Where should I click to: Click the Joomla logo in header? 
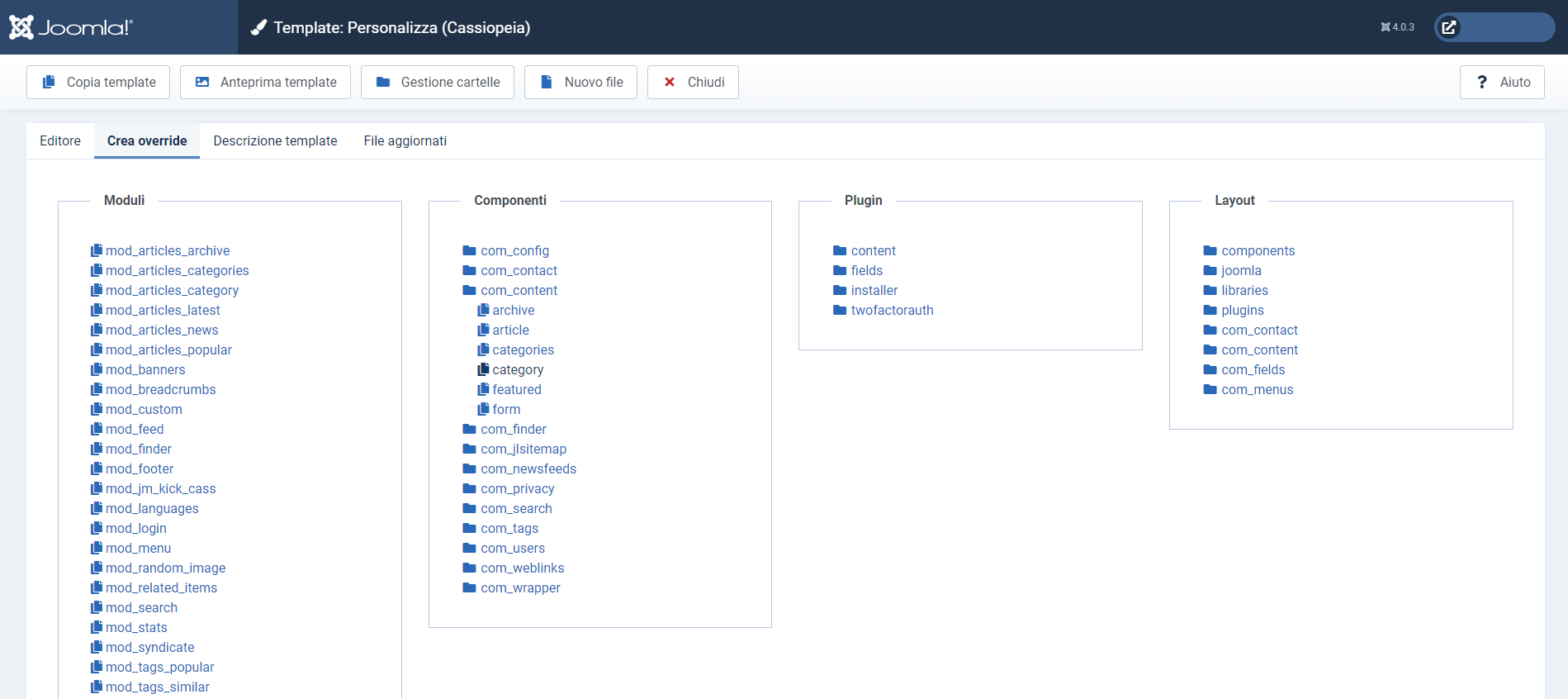(x=71, y=27)
